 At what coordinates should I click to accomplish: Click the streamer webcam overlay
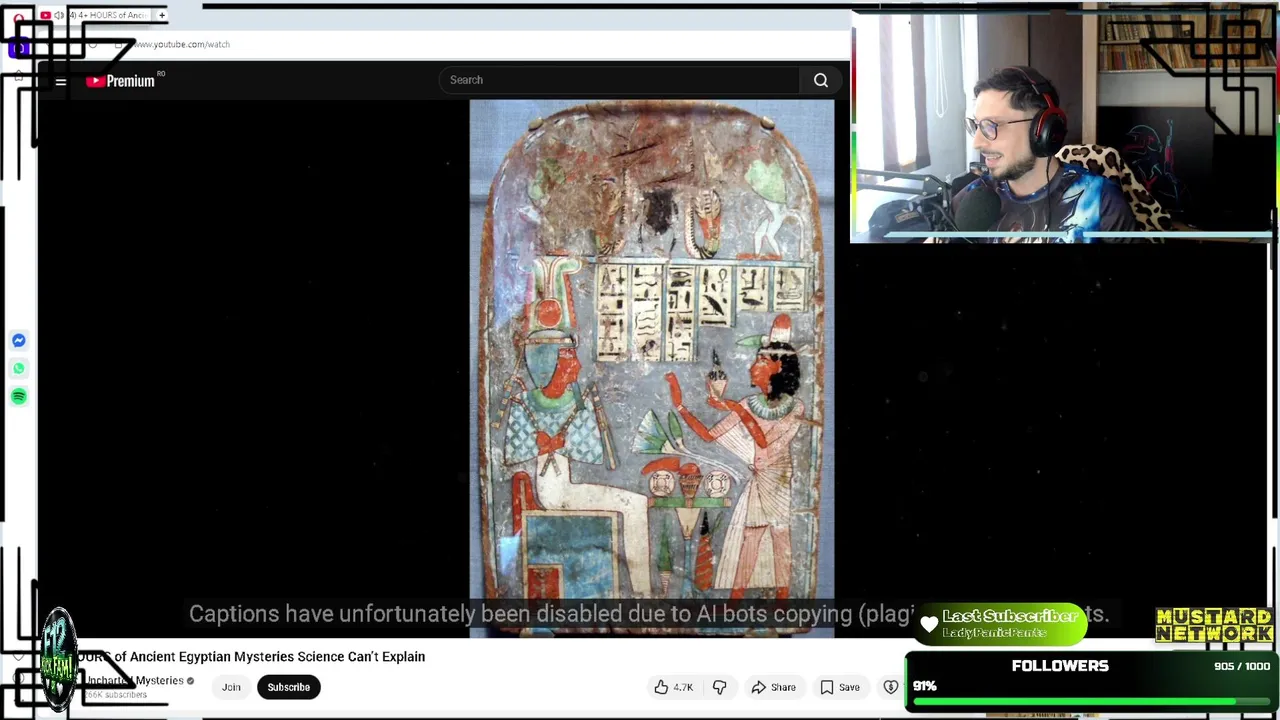click(1063, 127)
